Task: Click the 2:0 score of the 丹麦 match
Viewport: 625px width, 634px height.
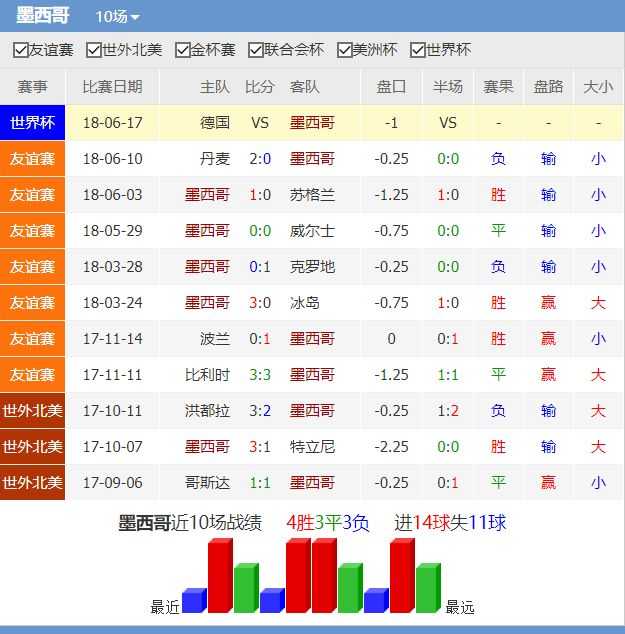Action: point(260,159)
